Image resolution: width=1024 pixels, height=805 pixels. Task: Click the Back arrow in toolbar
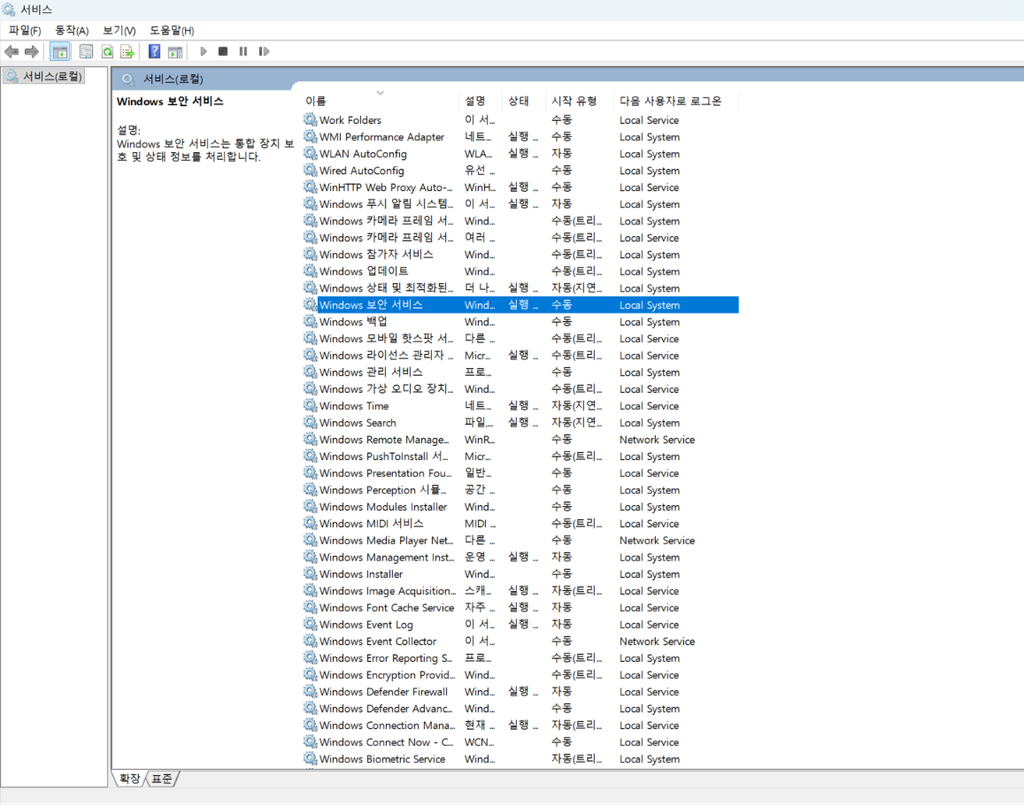12,52
